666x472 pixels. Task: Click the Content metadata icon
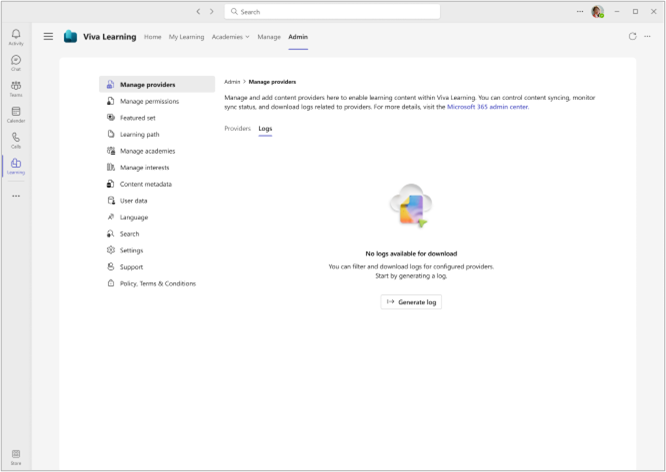click(x=110, y=184)
